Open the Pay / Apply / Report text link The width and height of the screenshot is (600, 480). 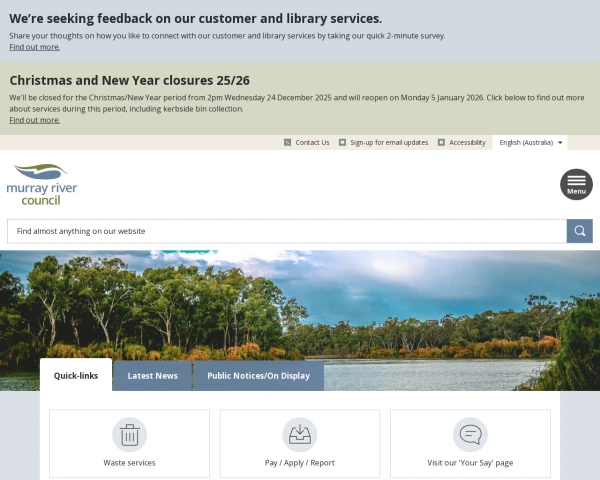[300, 462]
